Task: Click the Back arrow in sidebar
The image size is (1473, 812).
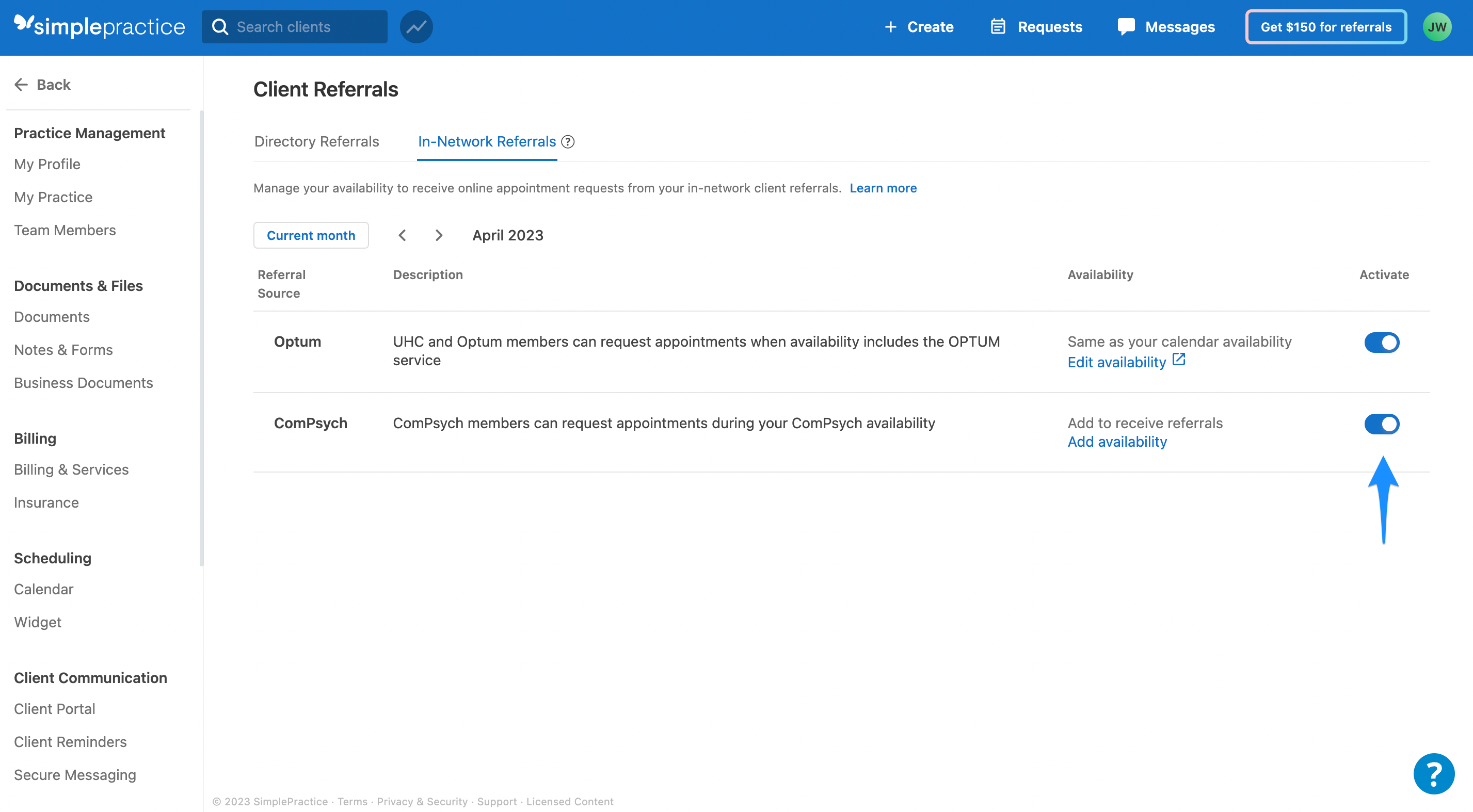Action: point(21,85)
